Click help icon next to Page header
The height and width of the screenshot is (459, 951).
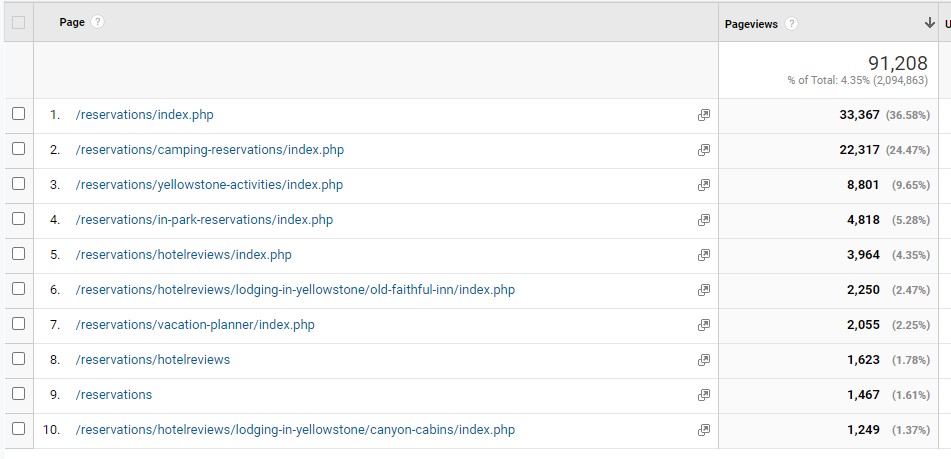pos(98,22)
